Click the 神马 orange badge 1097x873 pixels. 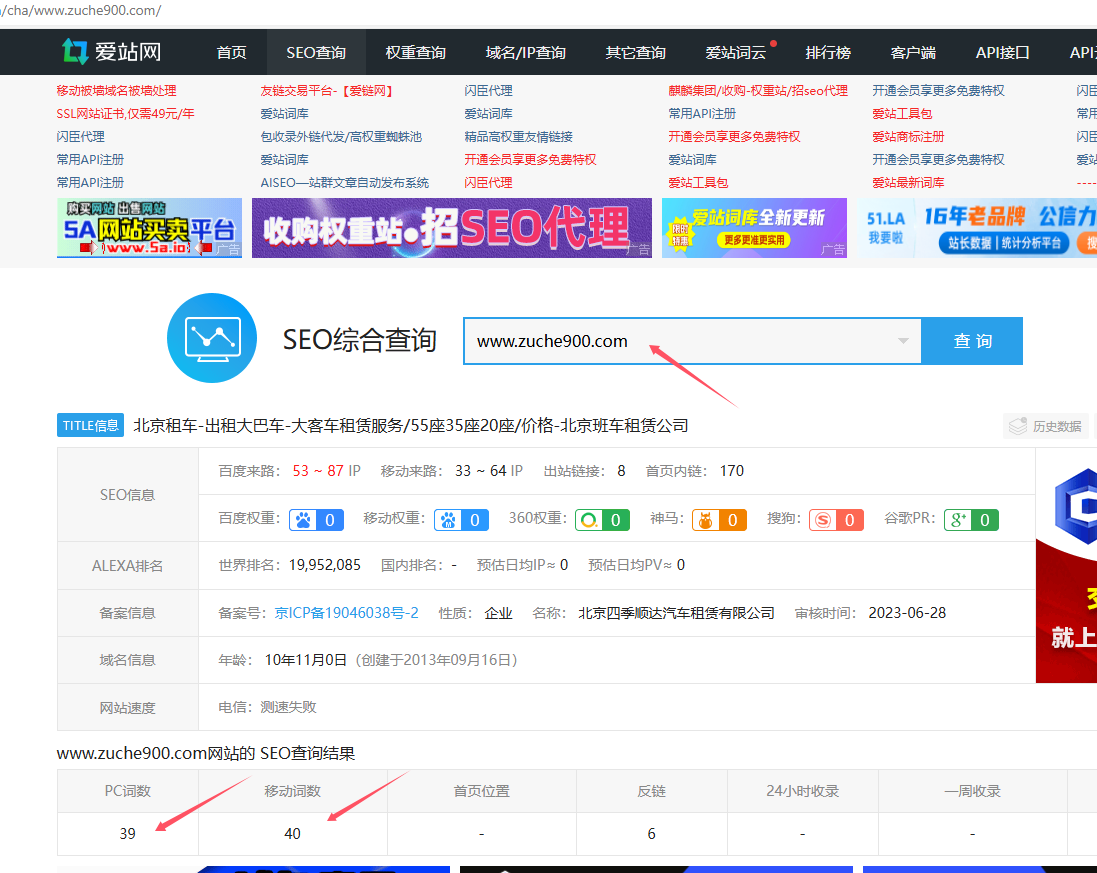click(x=719, y=520)
